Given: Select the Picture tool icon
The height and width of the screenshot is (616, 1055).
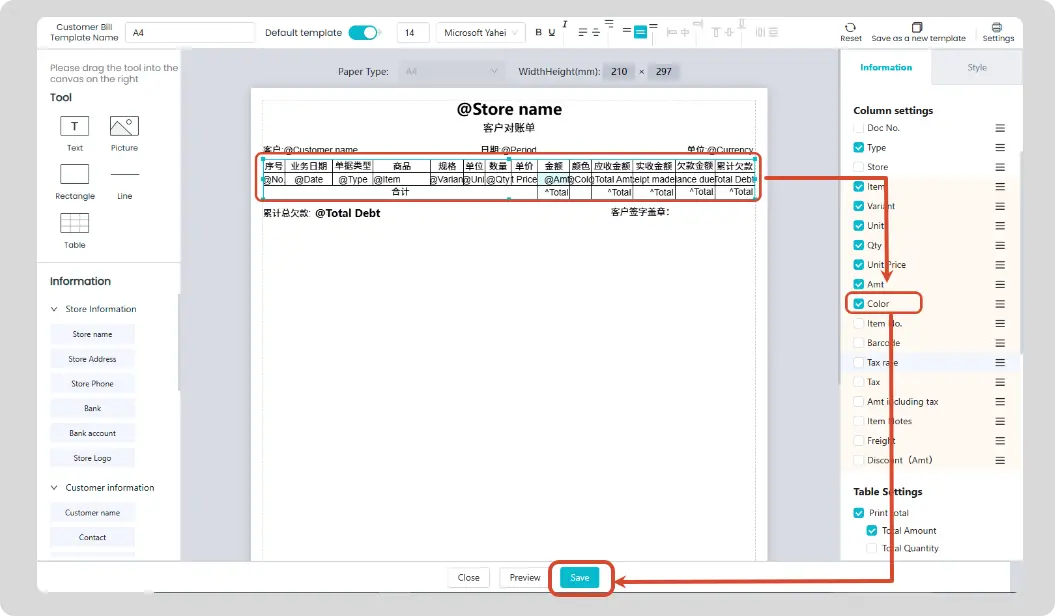Looking at the screenshot, I should pyautogui.click(x=124, y=126).
